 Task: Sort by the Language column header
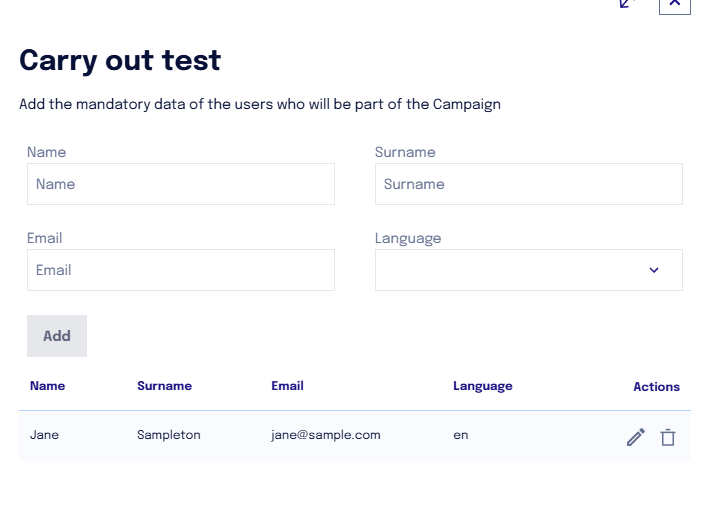pyautogui.click(x=483, y=386)
